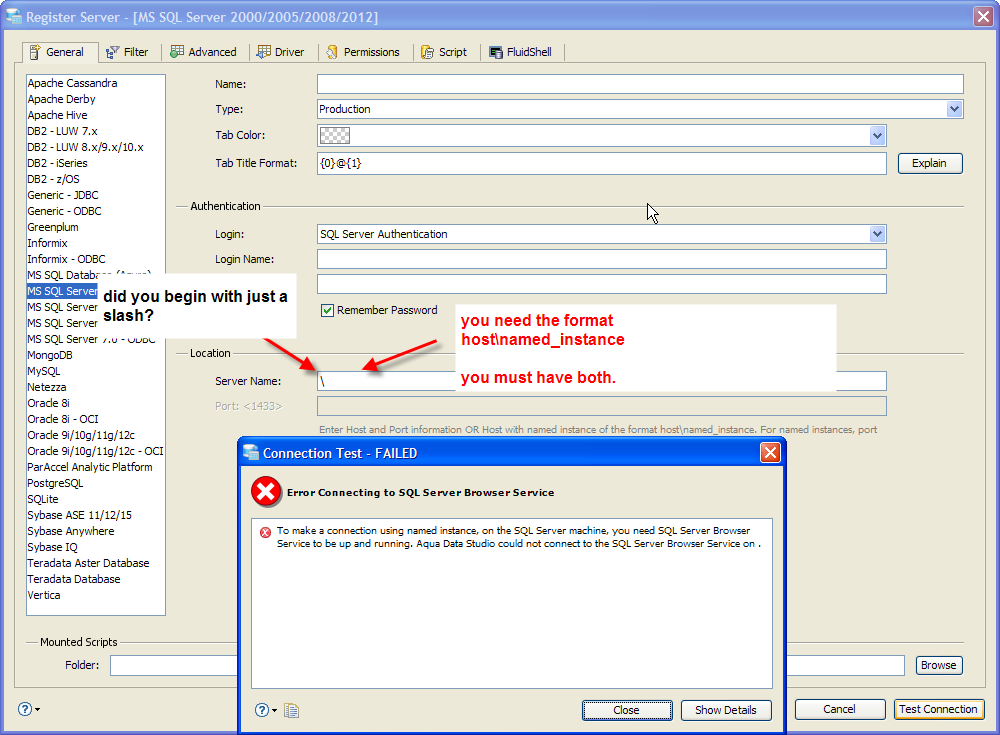
Task: Switch to the Driver tab
Action: pyautogui.click(x=281, y=52)
